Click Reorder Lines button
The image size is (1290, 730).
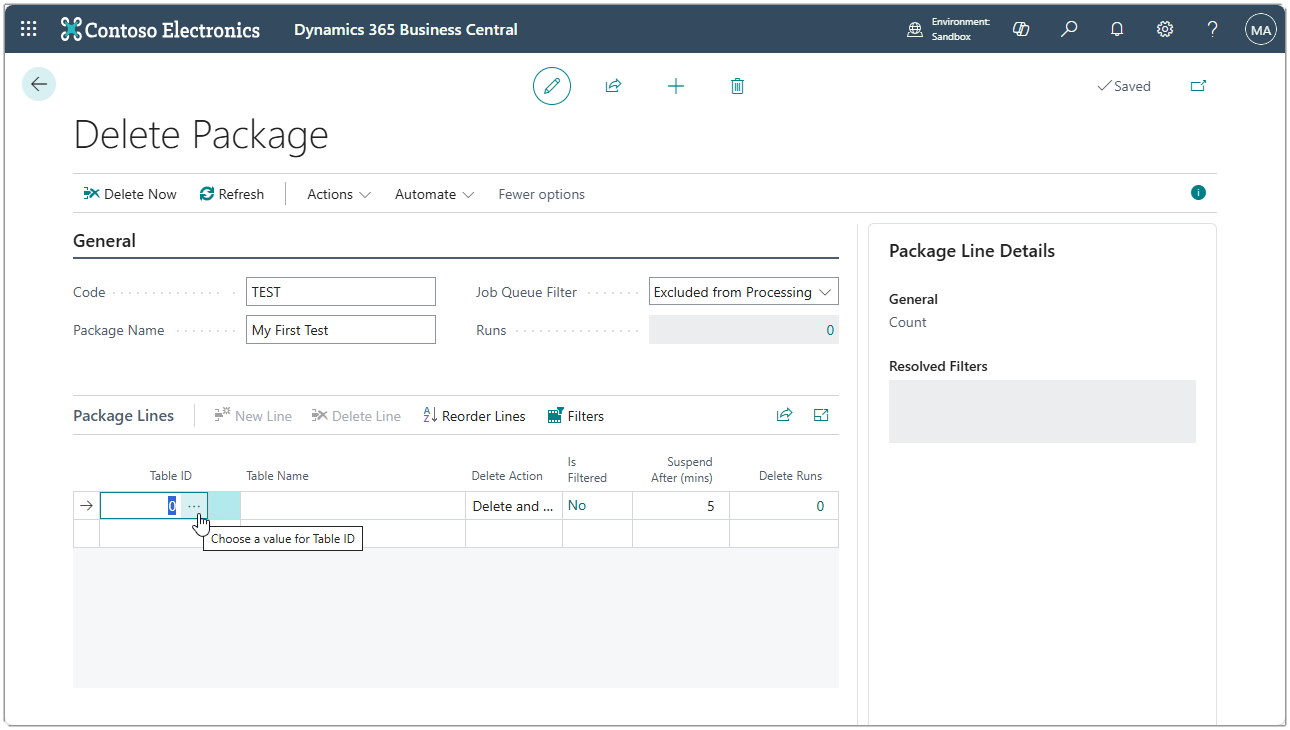click(474, 416)
